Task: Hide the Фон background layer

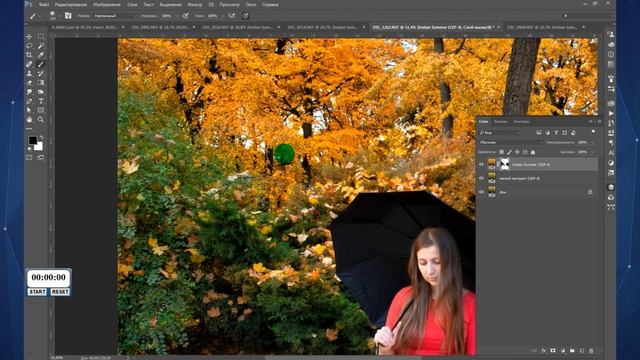Action: pyautogui.click(x=481, y=192)
